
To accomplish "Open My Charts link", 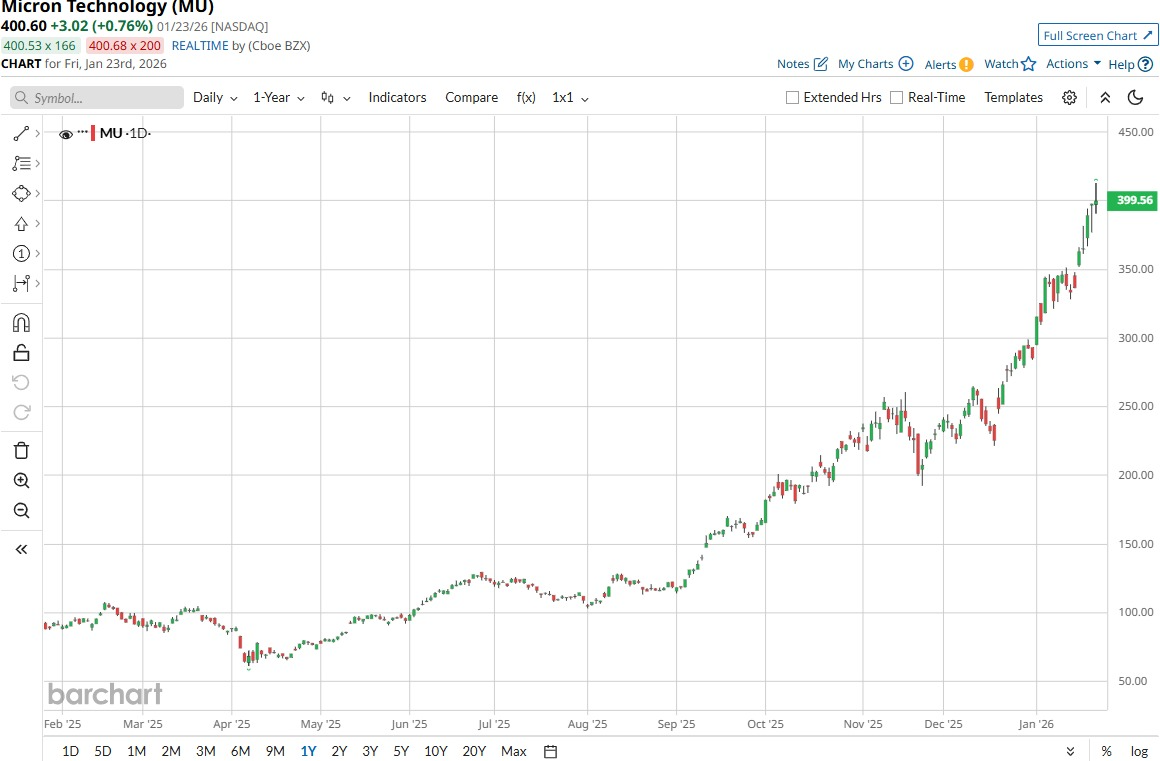I will pos(875,64).
